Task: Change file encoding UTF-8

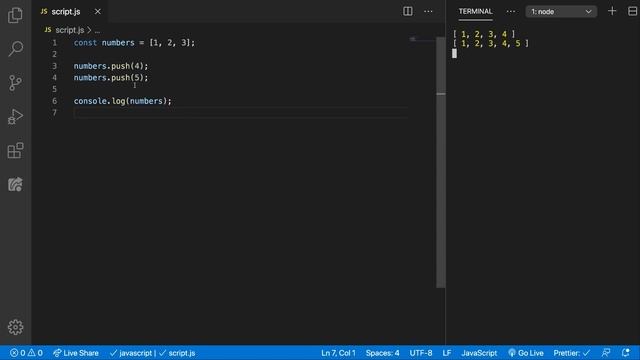Action: (421, 353)
